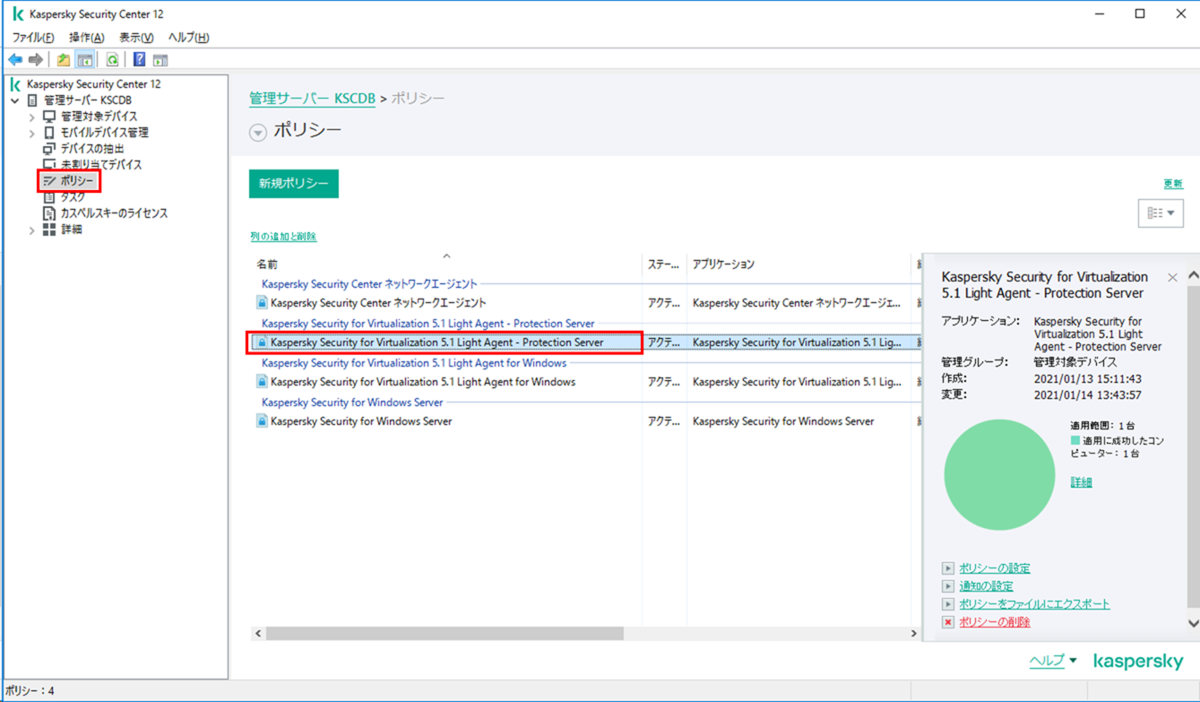Open the ヘルプ(H) menu

point(188,37)
